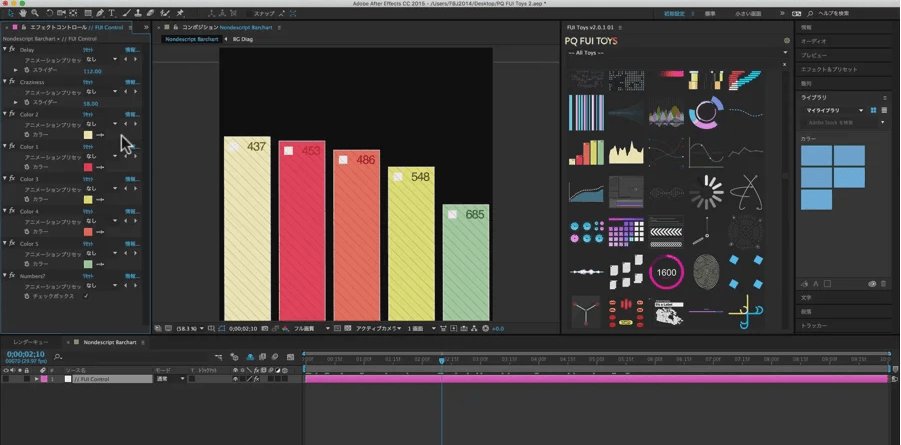The width and height of the screenshot is (901, 445).
Task: Switch to the Render Queue tab
Action: point(30,342)
